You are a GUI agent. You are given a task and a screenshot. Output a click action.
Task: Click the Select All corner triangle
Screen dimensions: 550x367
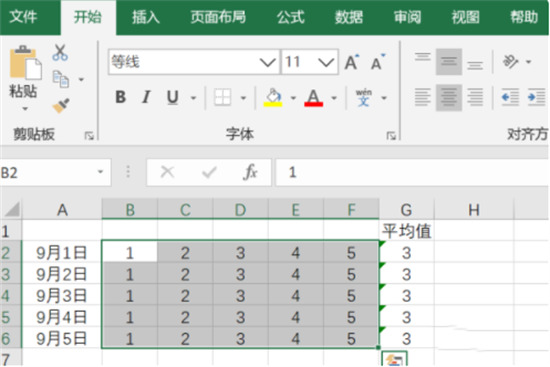(x=12, y=210)
